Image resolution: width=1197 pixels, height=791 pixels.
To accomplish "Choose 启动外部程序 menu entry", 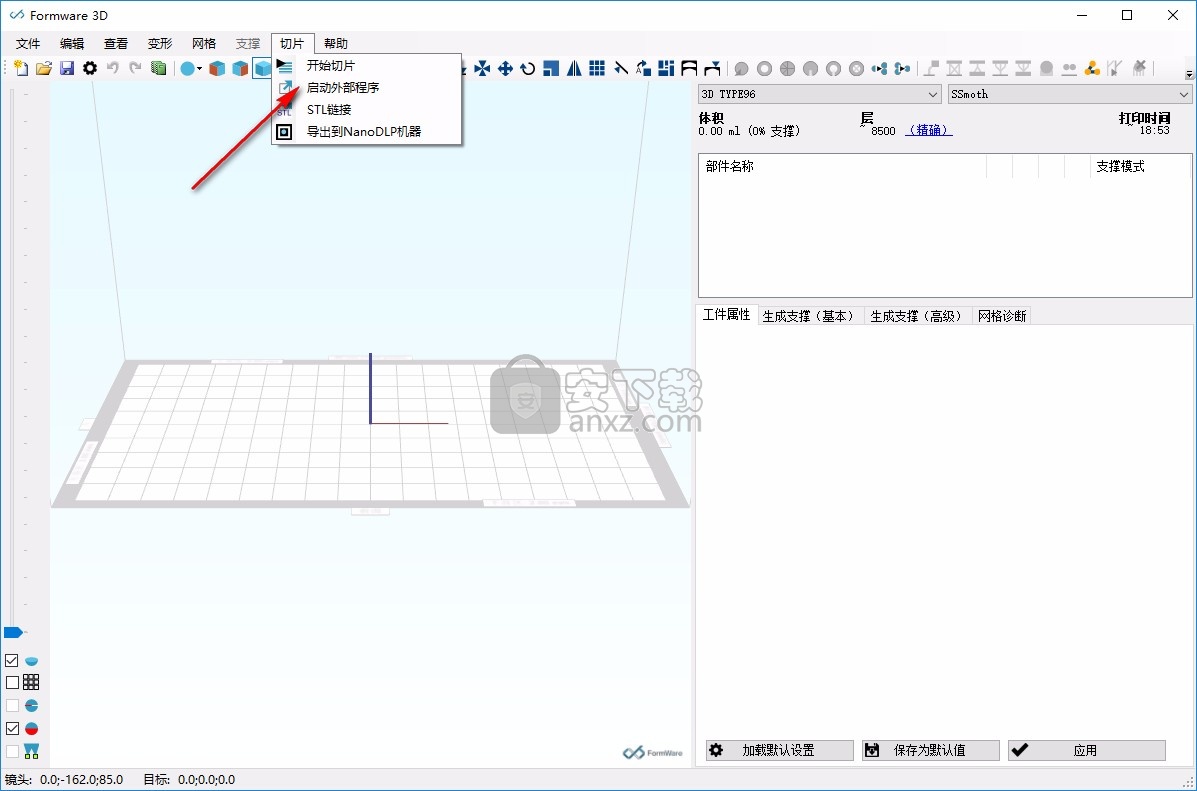I will pyautogui.click(x=367, y=88).
